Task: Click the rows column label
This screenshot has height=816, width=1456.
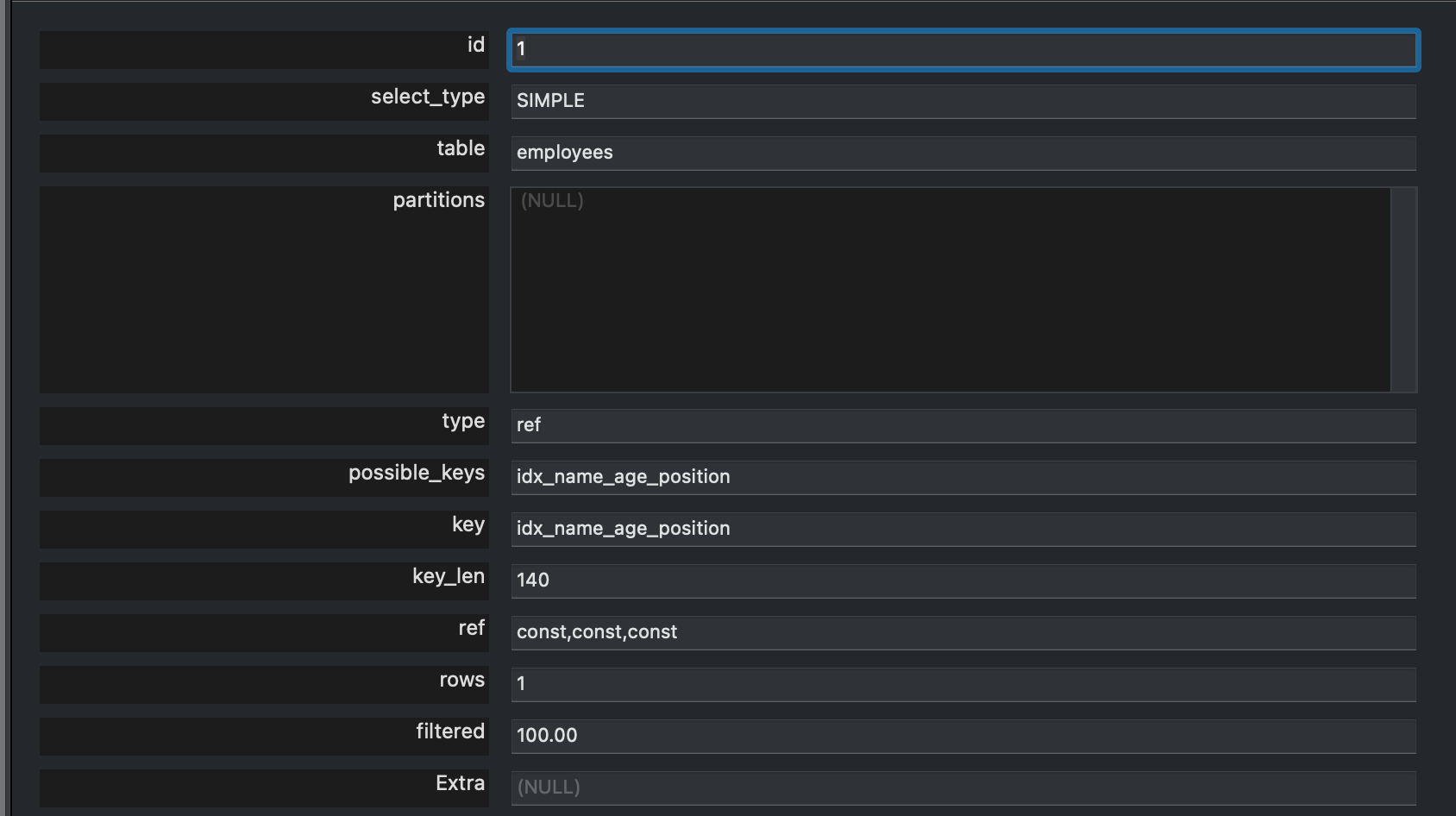Action: click(461, 680)
